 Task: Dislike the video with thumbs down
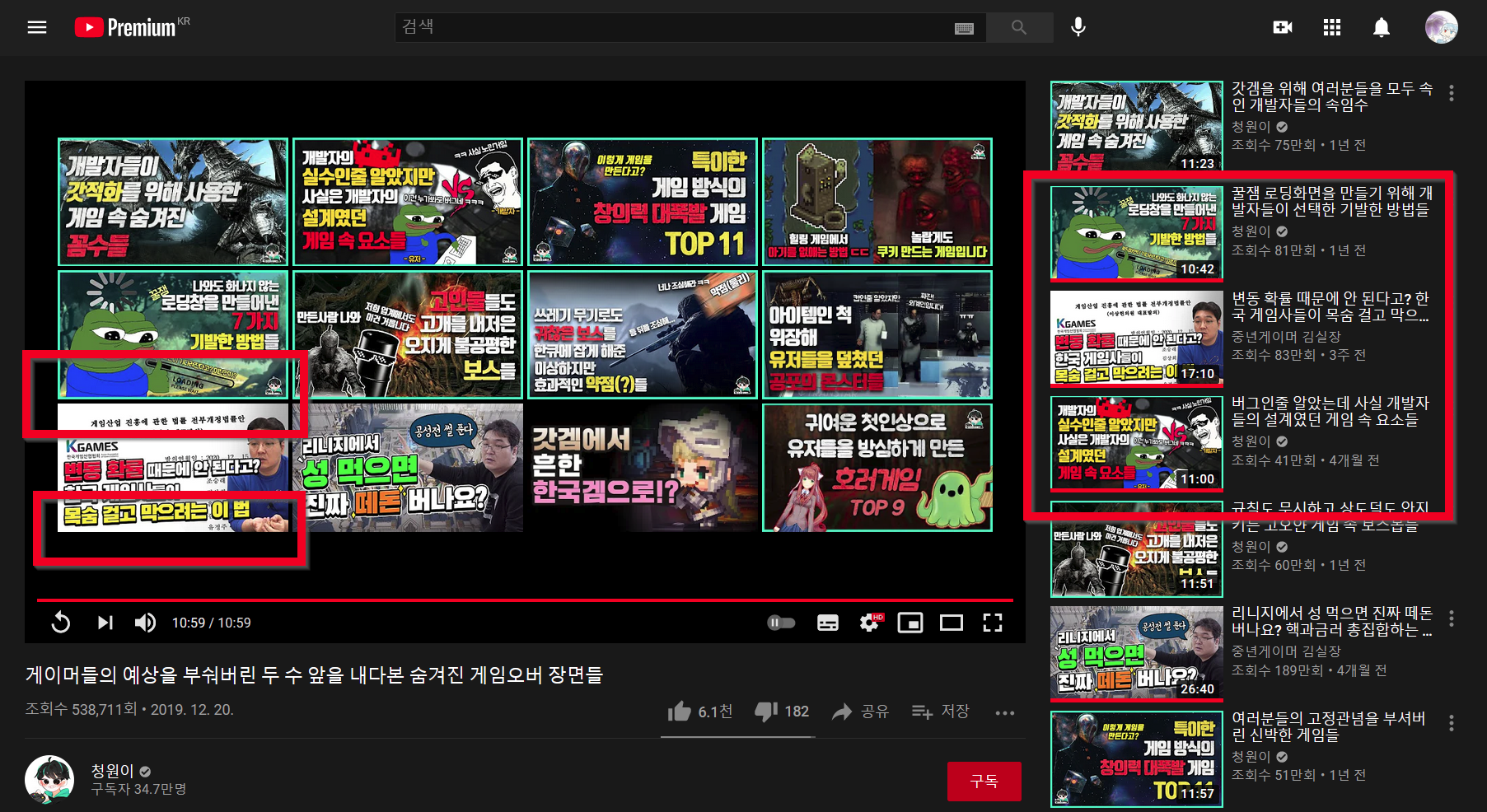[x=782, y=712]
